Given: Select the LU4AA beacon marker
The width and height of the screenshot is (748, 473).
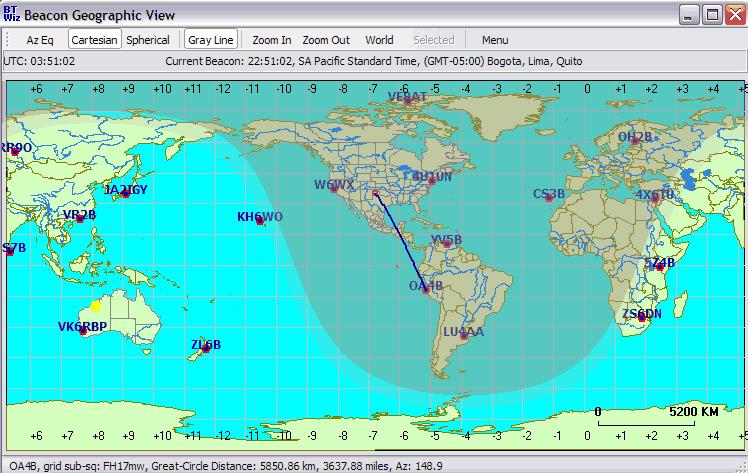Looking at the screenshot, I should click(x=464, y=336).
